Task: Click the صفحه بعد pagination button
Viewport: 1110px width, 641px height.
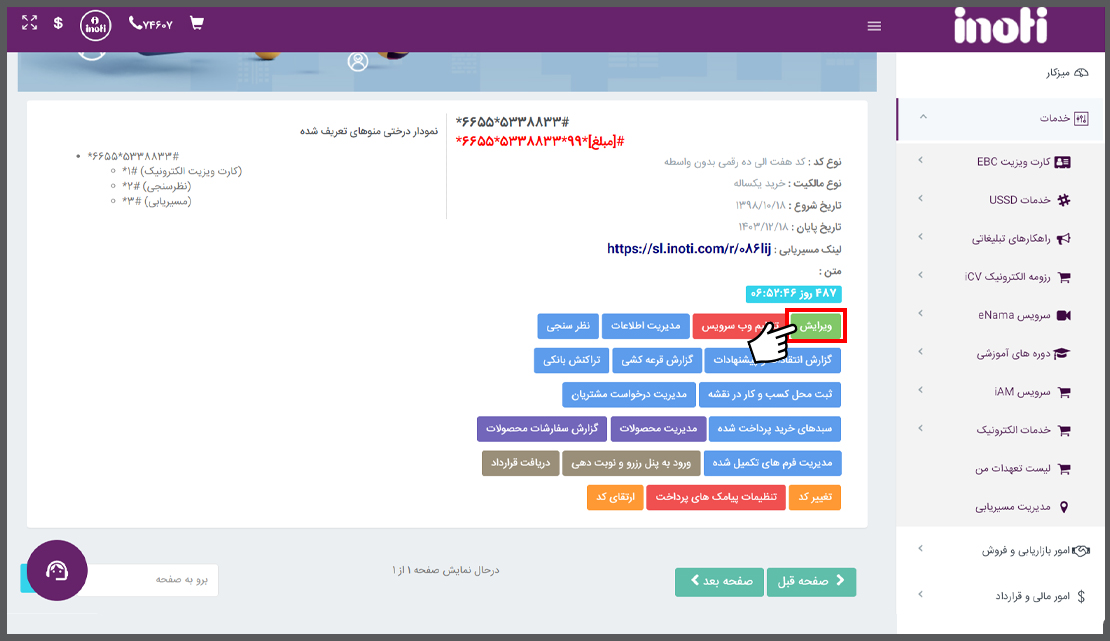Action: (718, 582)
